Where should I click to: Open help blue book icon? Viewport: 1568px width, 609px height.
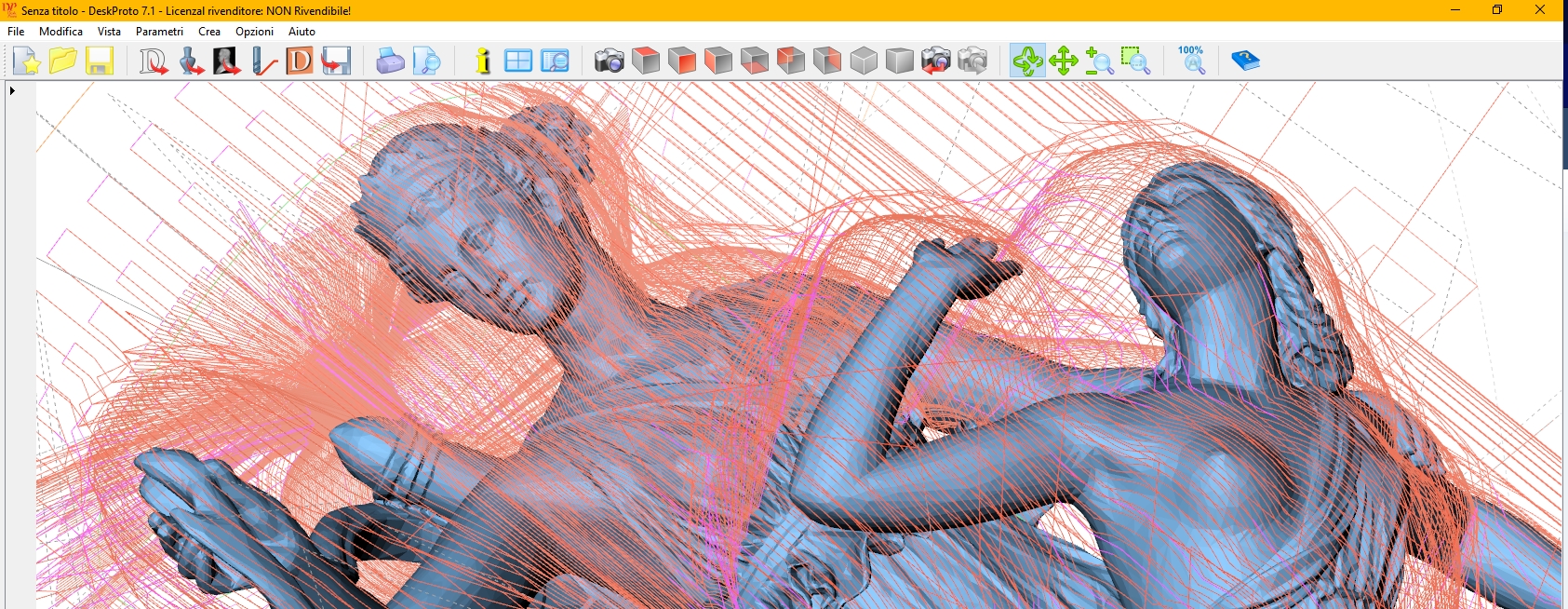(1245, 61)
